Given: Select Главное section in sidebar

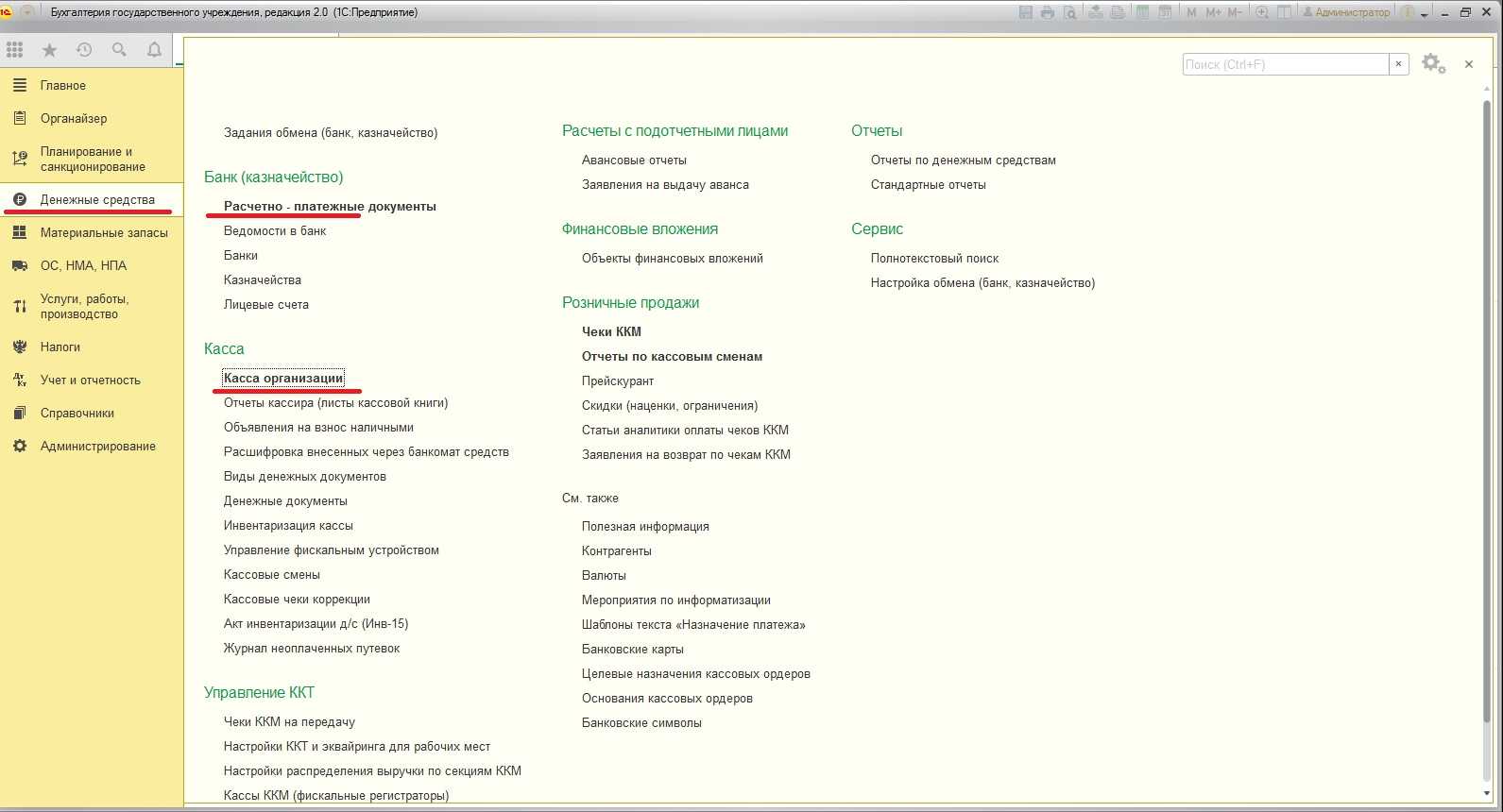Looking at the screenshot, I should coord(92,85).
